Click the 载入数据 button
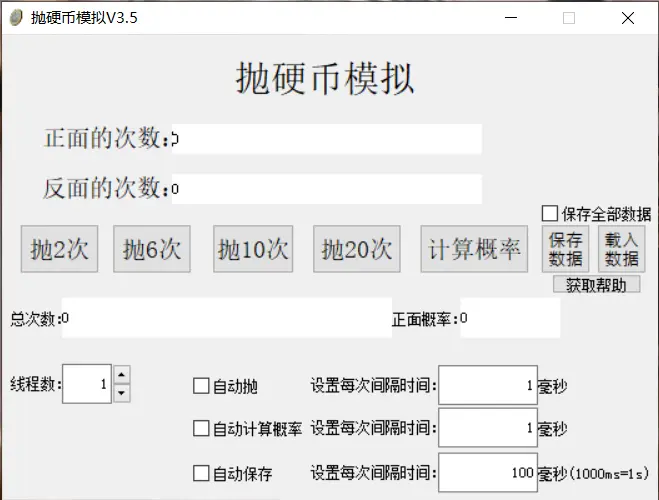The width and height of the screenshot is (659, 500). 621,249
